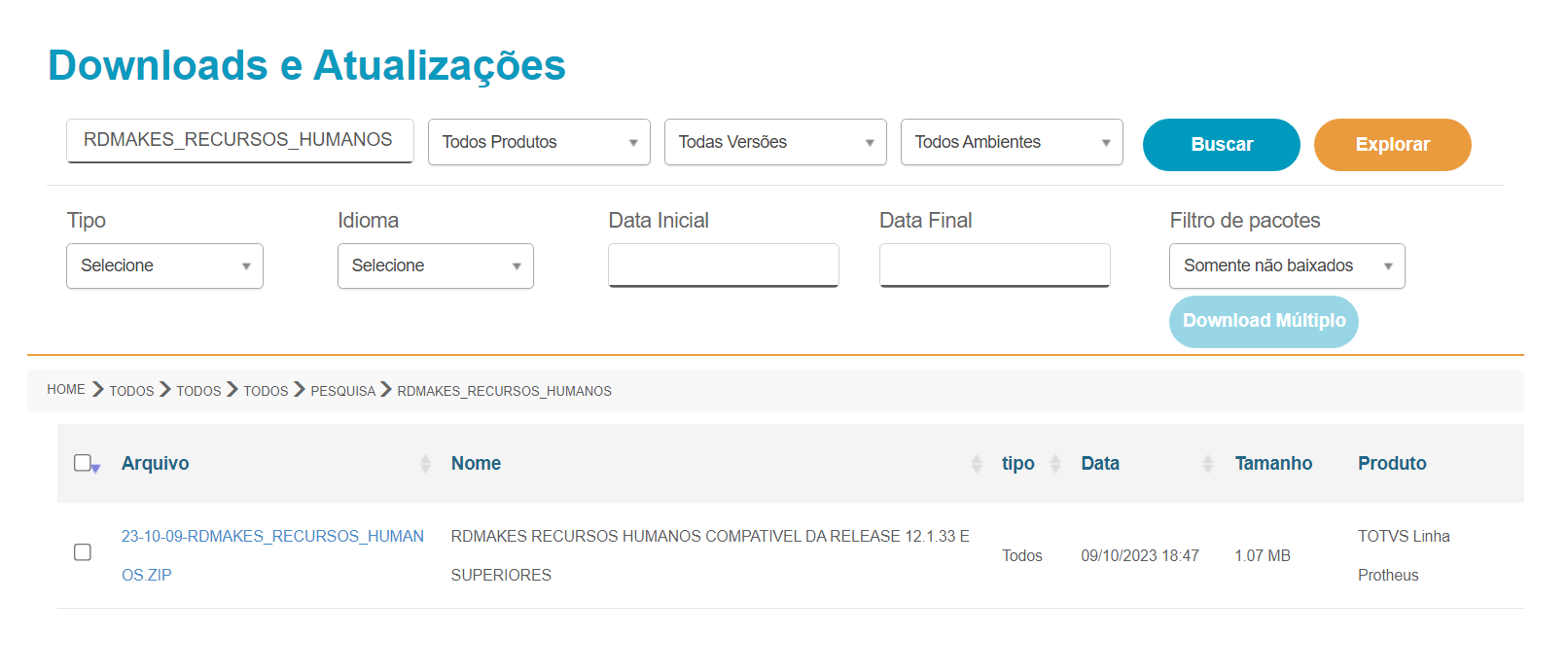Open the Tipo Selecione dropdown
The height and width of the screenshot is (672, 1568).
(x=164, y=265)
